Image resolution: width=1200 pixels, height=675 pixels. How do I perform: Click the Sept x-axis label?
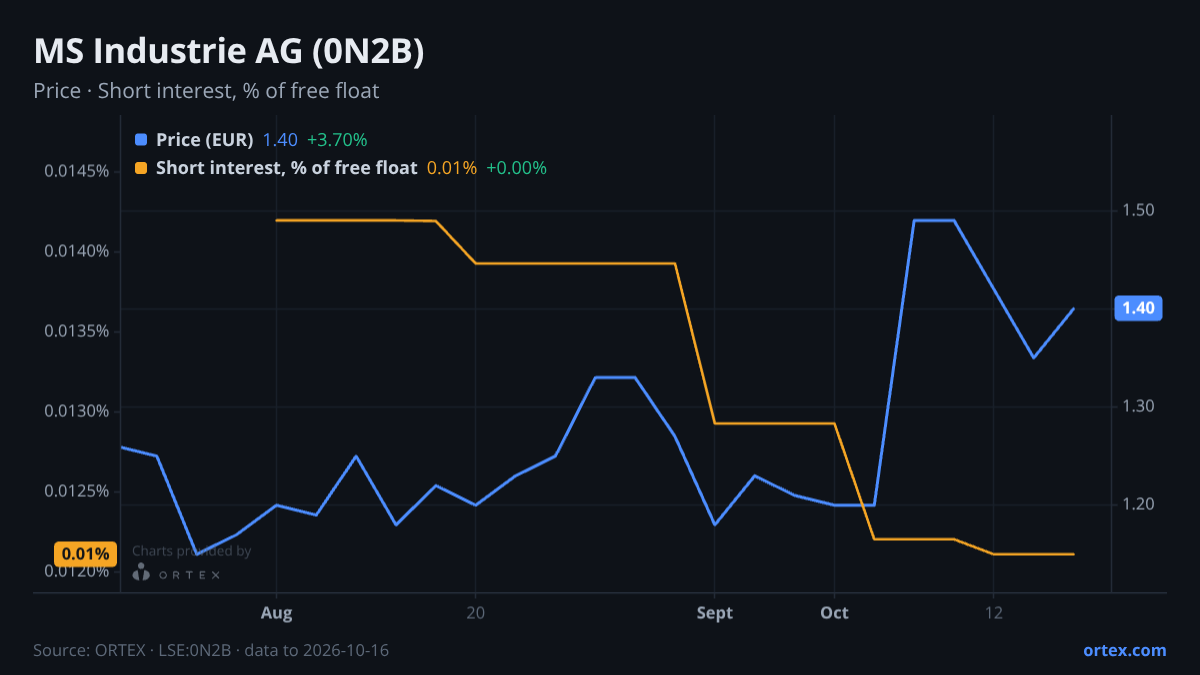(x=715, y=612)
